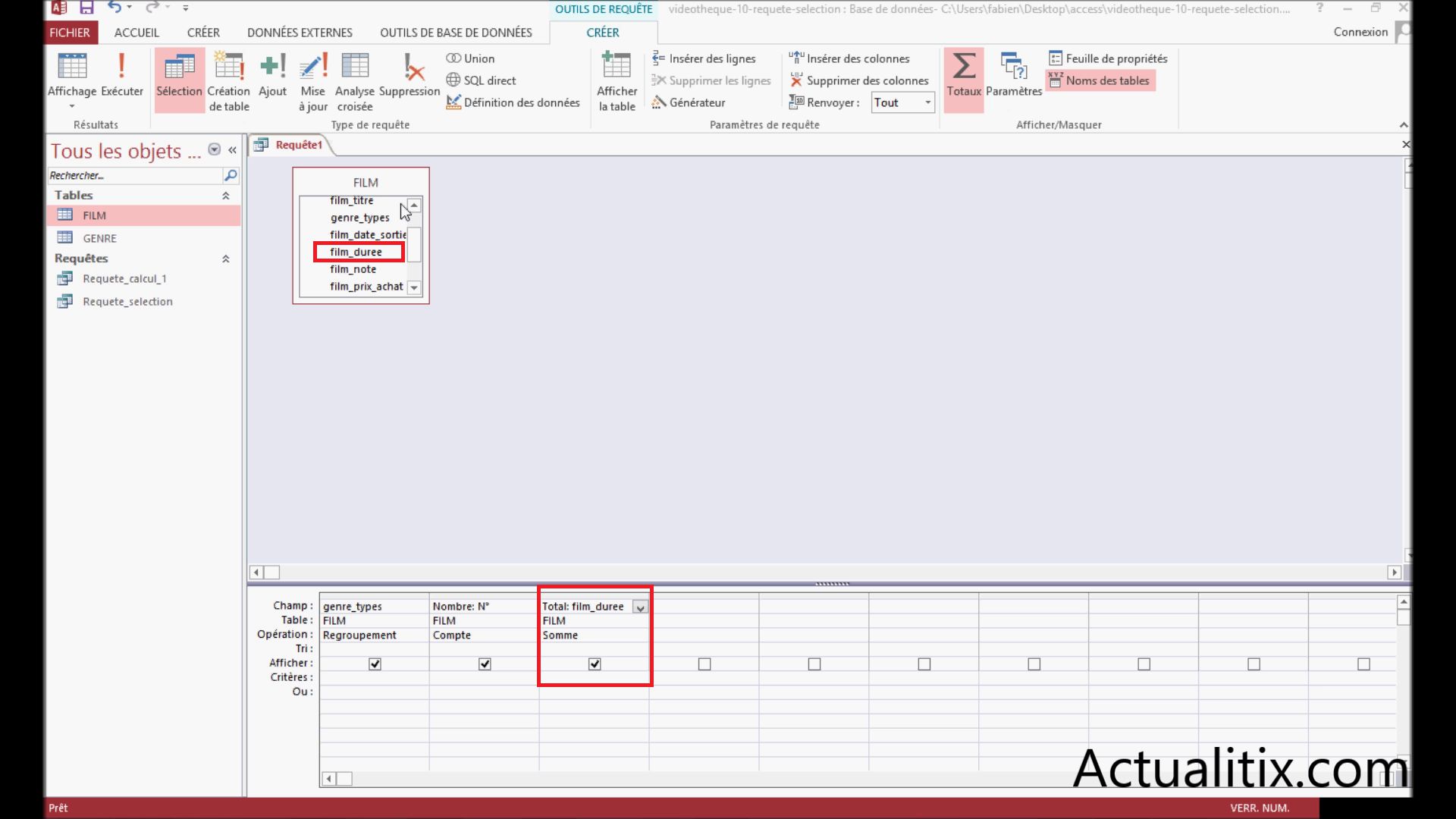Screen dimensions: 1456x819
Task: Choose the Suppression query icon
Action: (x=409, y=74)
